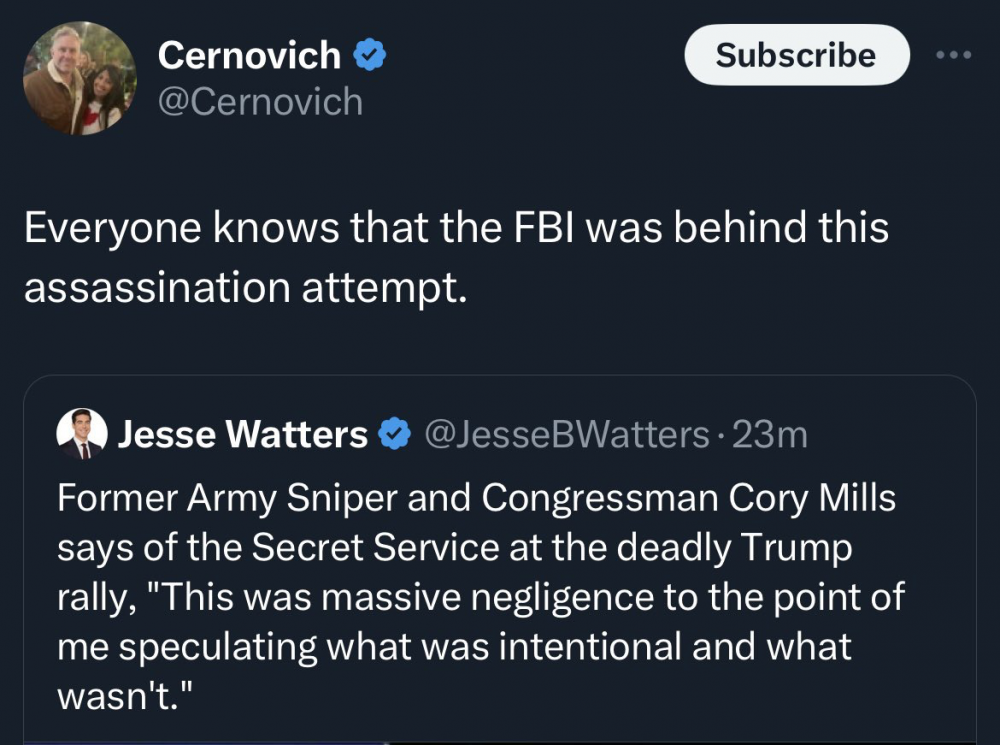
Task: Open the @JesseBWatters handle
Action: tap(566, 434)
